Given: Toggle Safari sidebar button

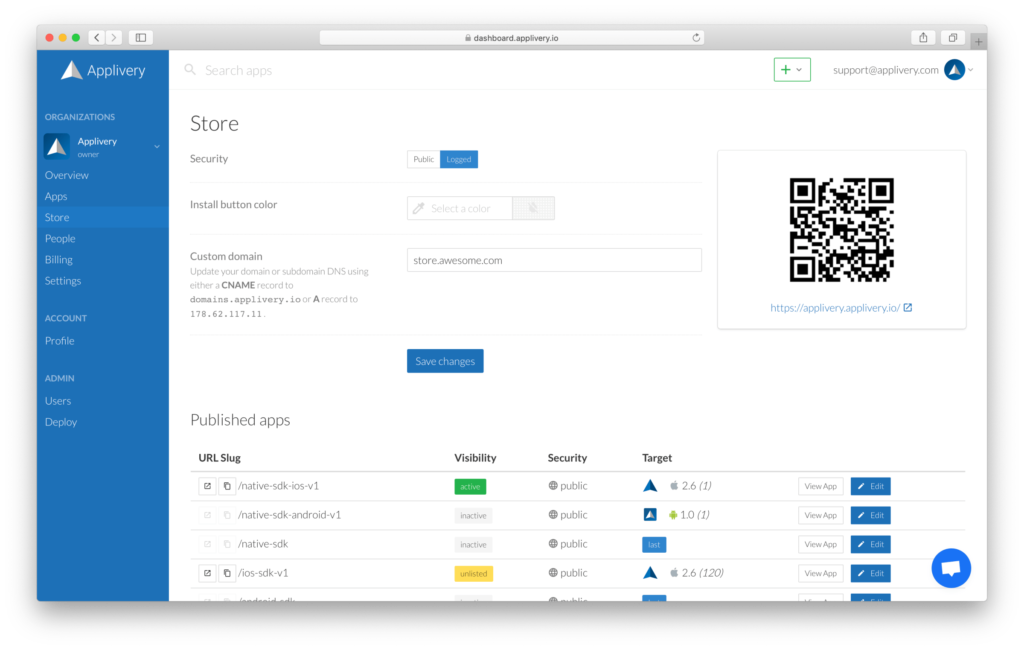Looking at the screenshot, I should coord(140,37).
